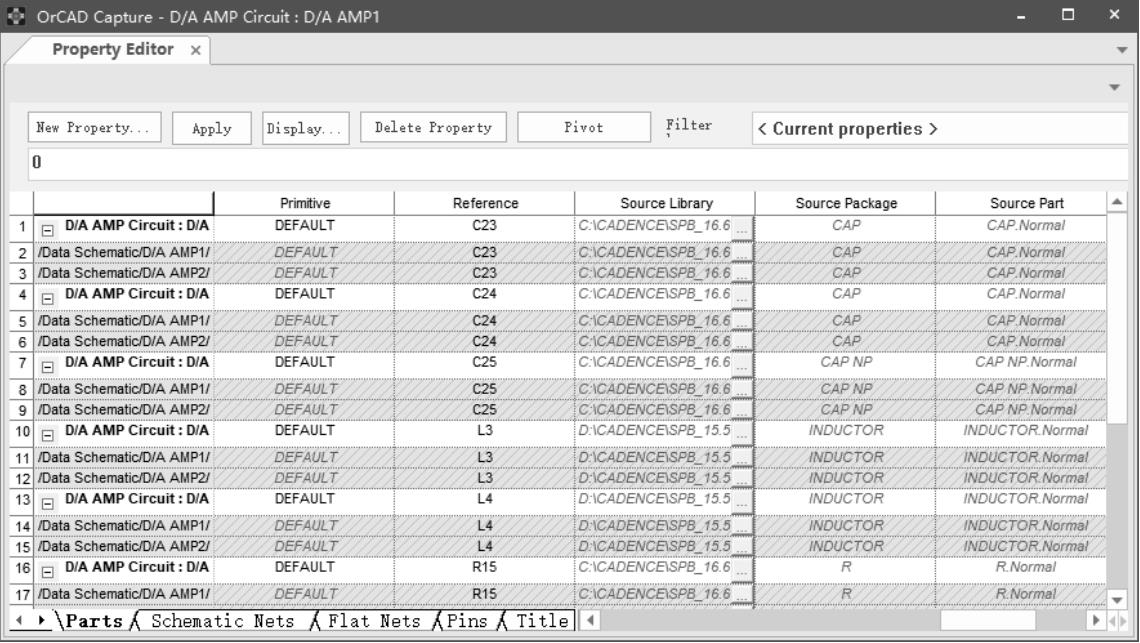Browse source library in row 12

(742, 479)
